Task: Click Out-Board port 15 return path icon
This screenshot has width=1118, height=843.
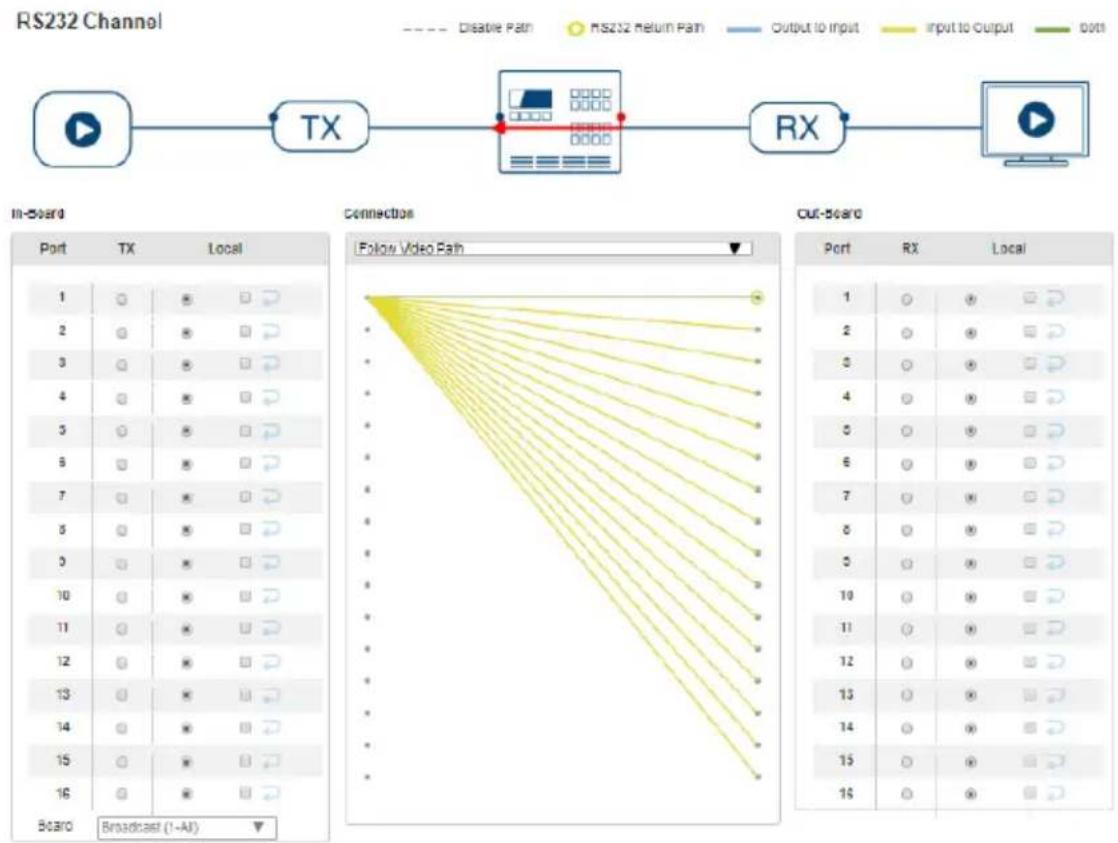Action: point(1055,761)
